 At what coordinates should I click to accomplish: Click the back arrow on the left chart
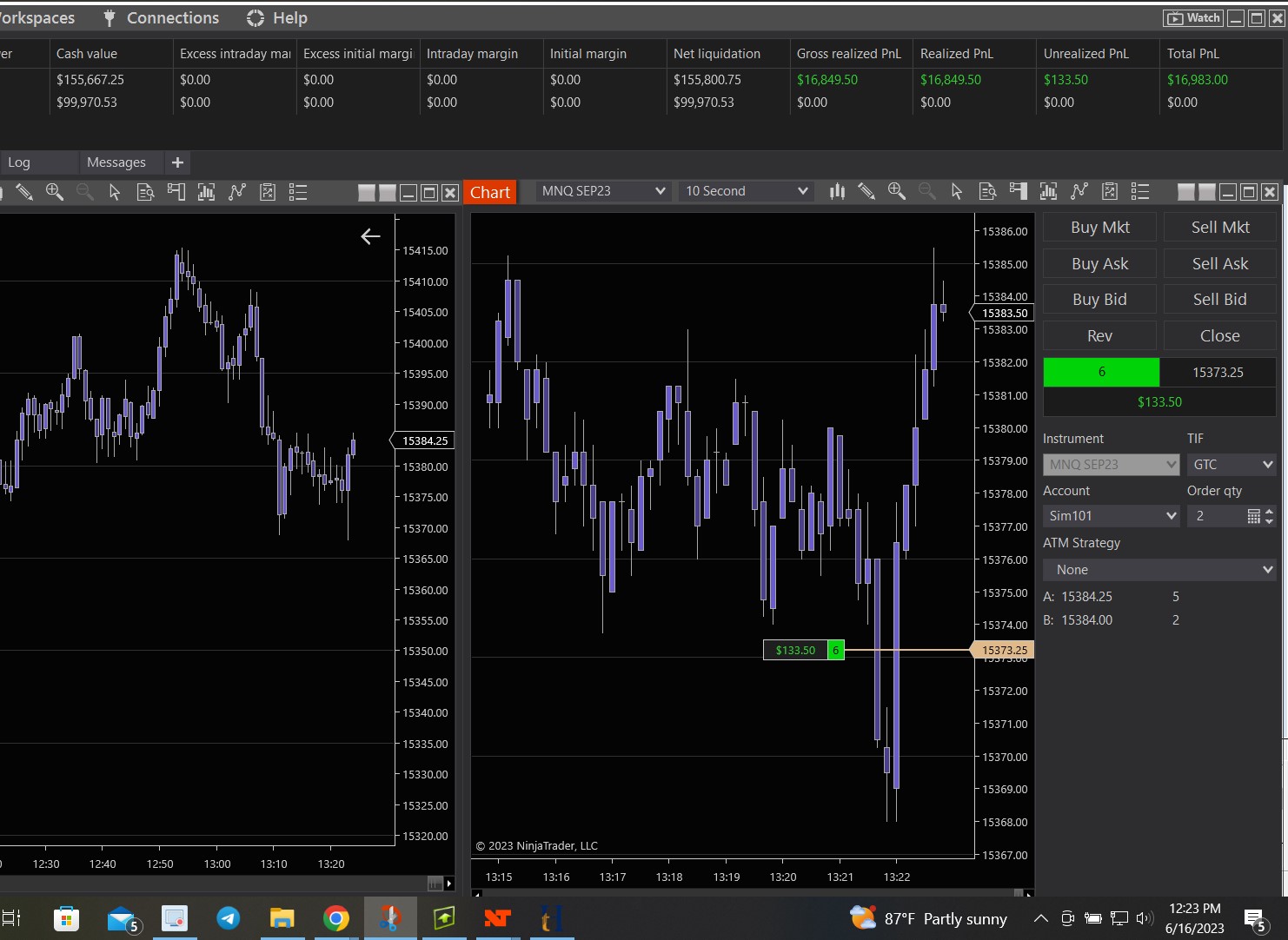[x=370, y=236]
